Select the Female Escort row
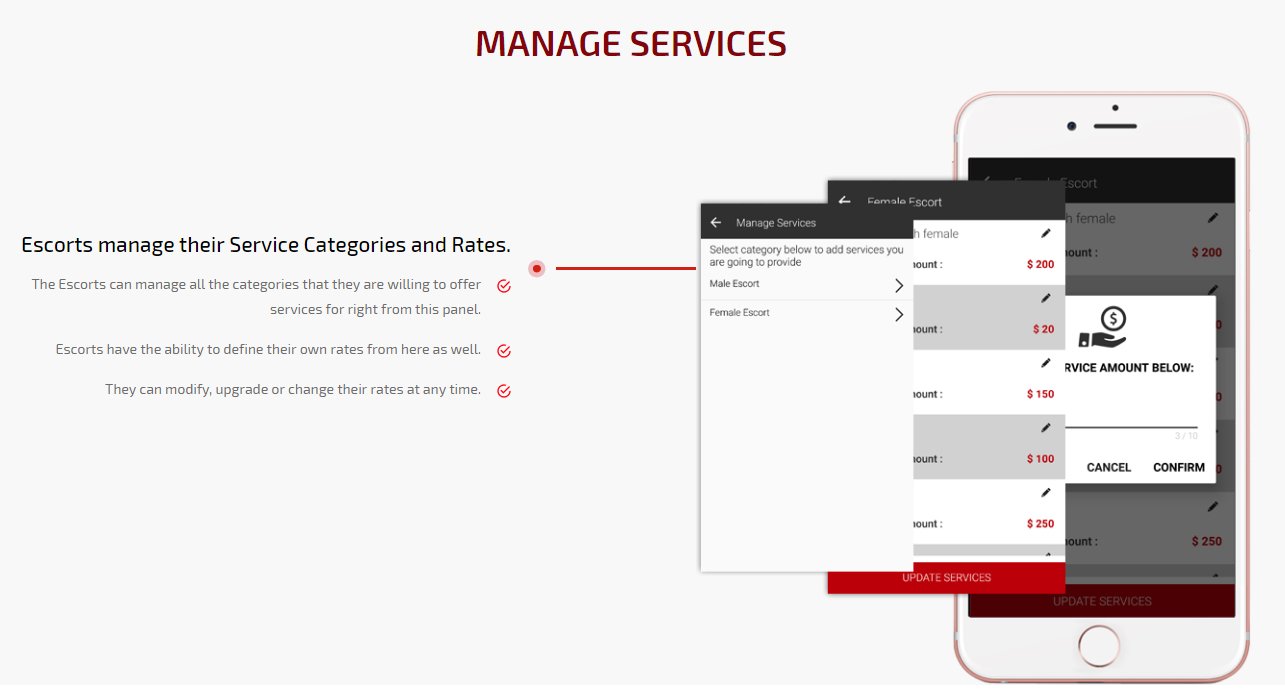 coord(806,314)
